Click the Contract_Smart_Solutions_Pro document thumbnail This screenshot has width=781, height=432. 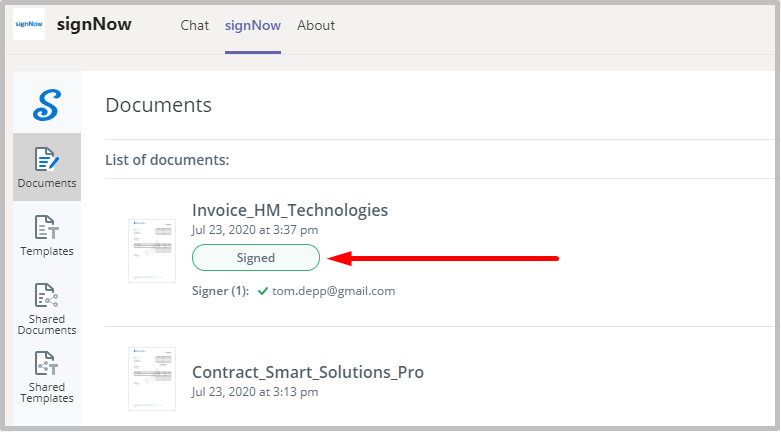(x=152, y=379)
